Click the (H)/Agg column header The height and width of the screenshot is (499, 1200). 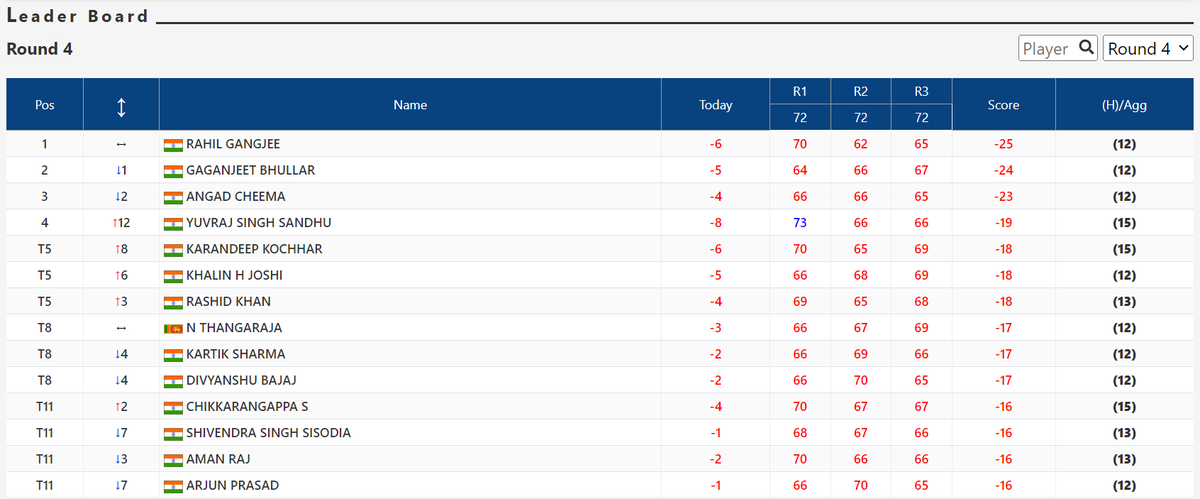click(1124, 105)
